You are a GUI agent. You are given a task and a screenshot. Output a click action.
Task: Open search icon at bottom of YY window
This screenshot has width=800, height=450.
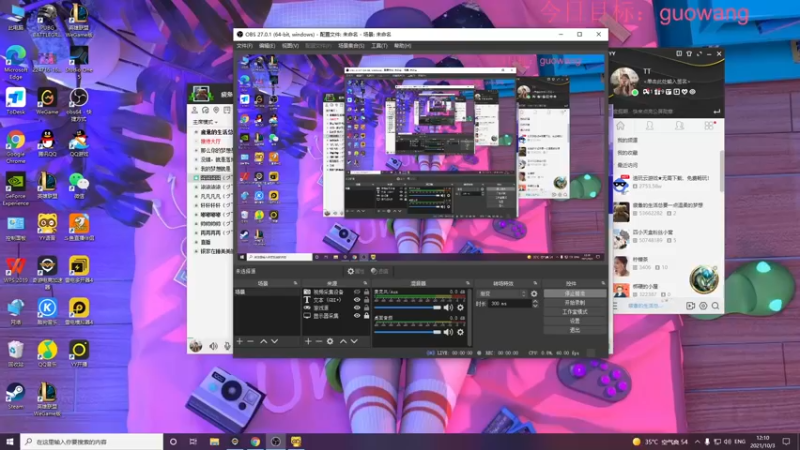[715, 306]
